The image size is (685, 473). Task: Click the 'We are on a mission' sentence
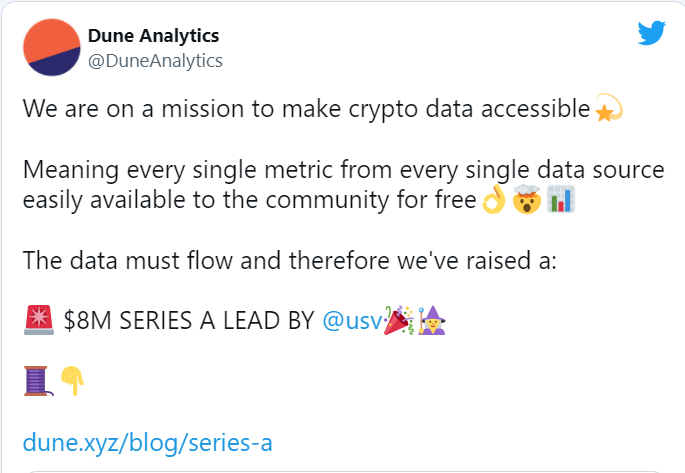tap(306, 108)
